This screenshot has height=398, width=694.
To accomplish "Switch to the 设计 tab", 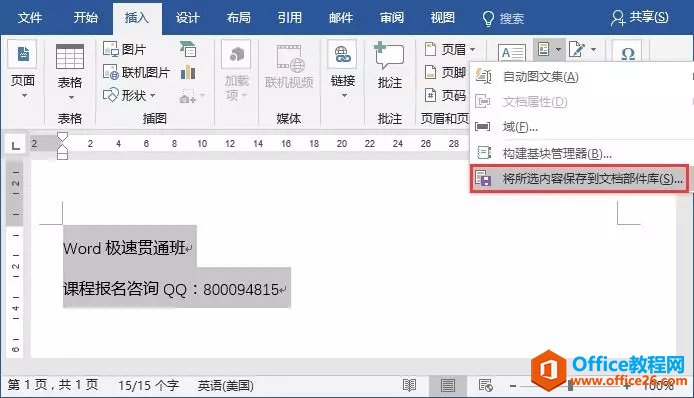I will point(188,18).
